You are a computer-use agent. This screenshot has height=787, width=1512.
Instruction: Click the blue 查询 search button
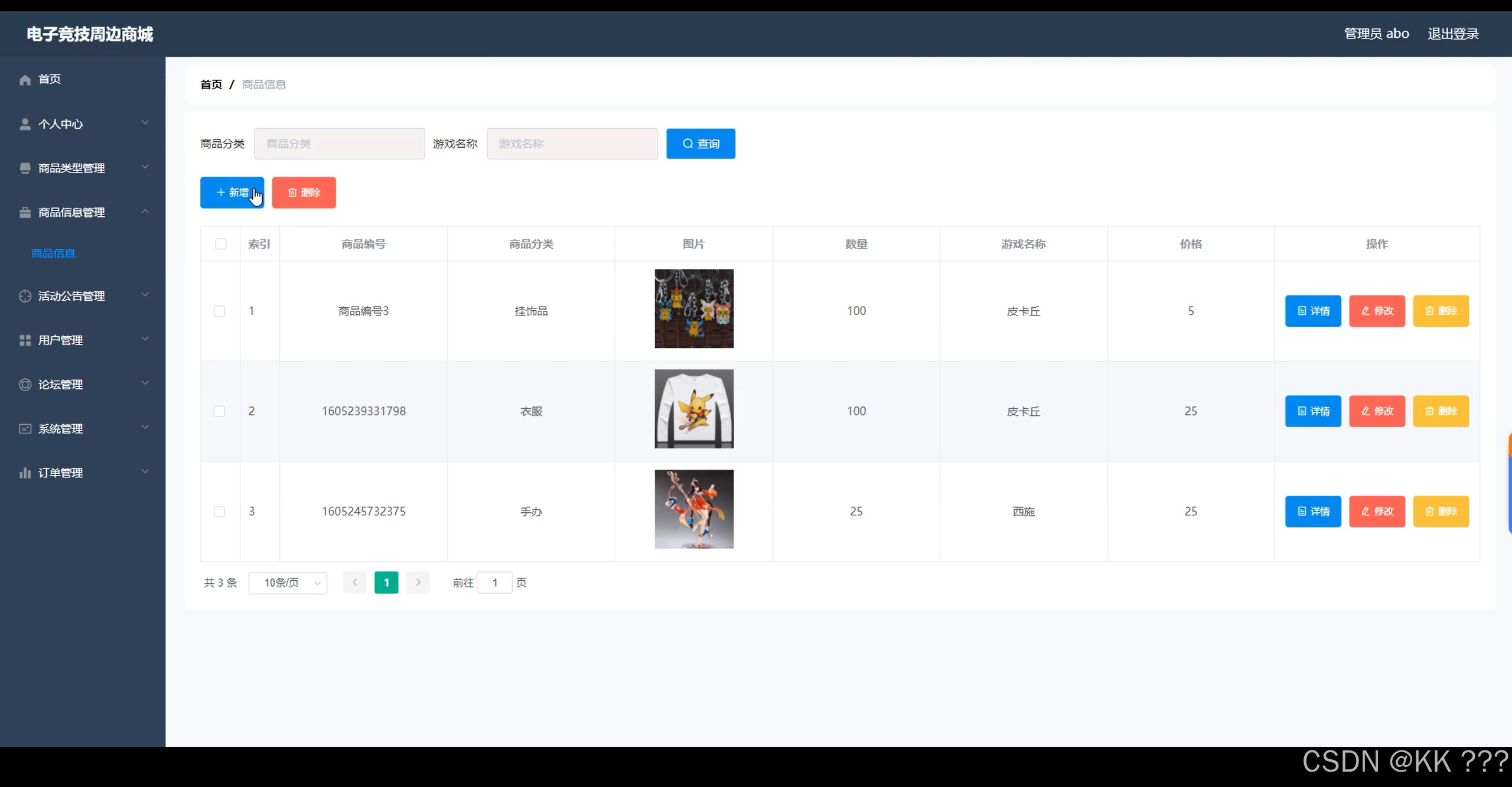pyautogui.click(x=700, y=144)
